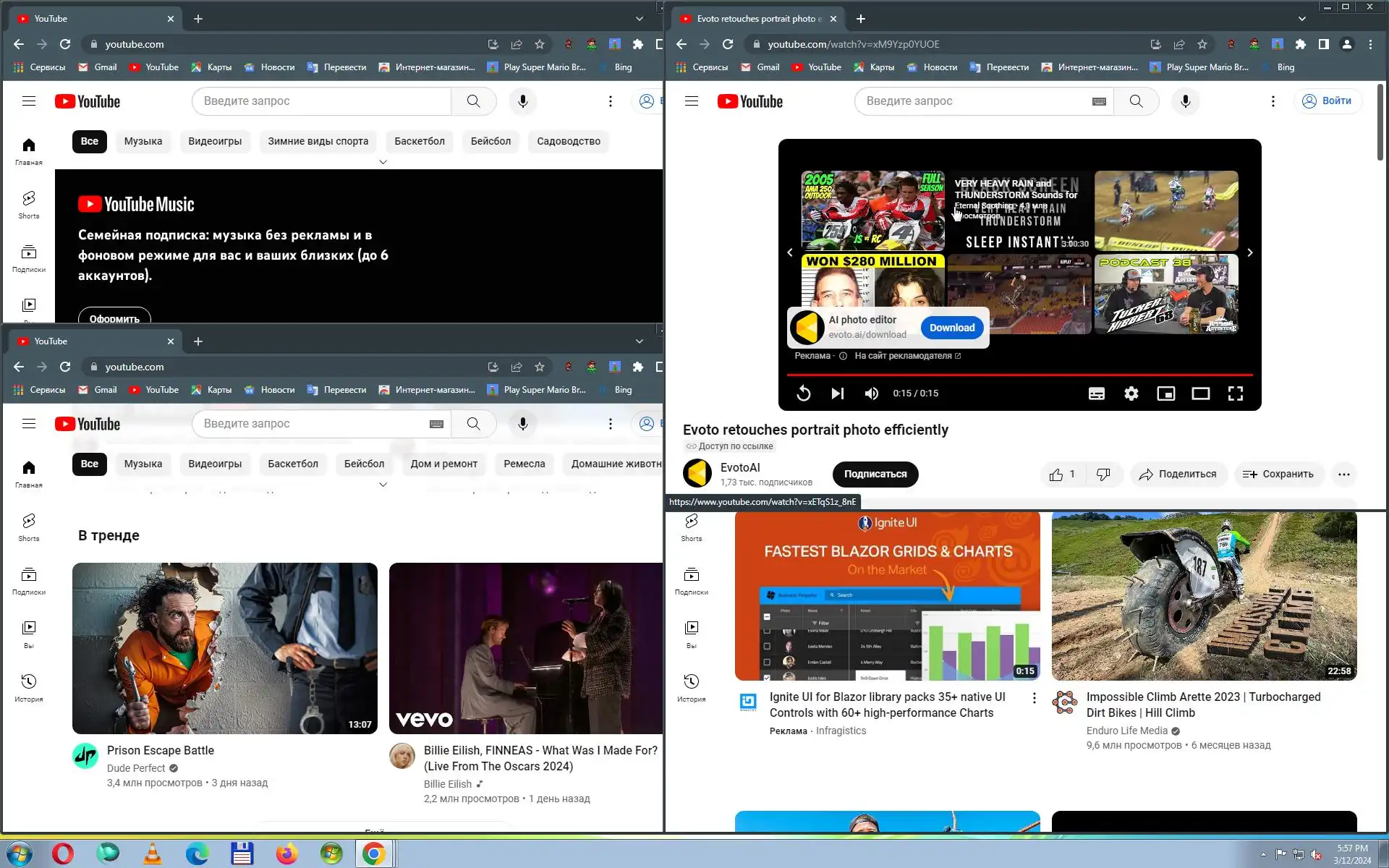Open Shorts in bottom-left window sidebar

coord(29,527)
